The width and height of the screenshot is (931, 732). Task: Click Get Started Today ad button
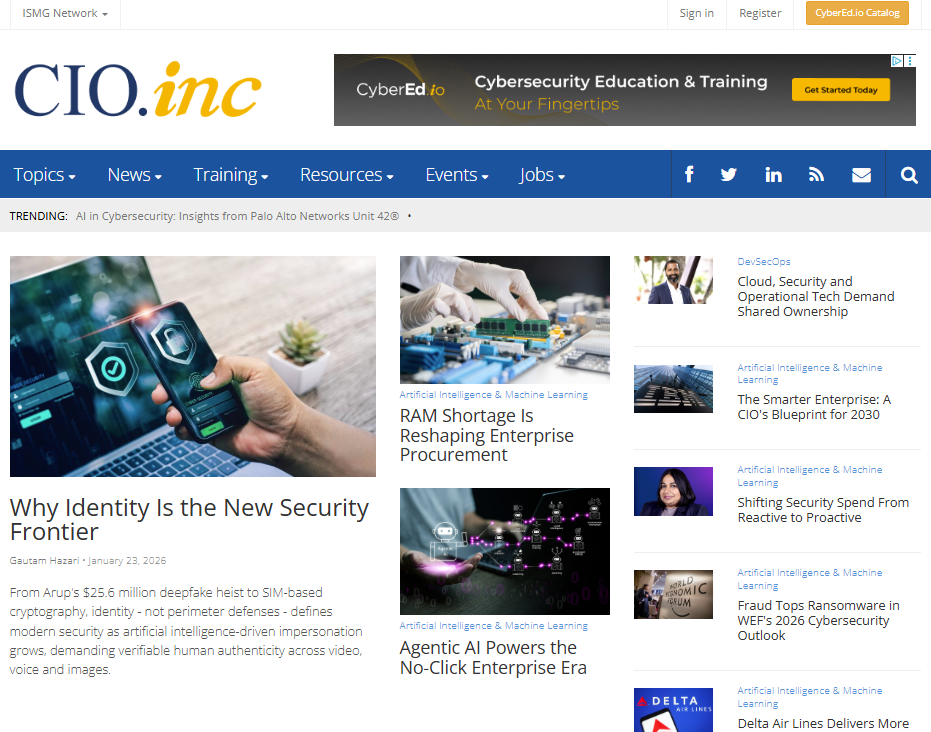pyautogui.click(x=841, y=90)
